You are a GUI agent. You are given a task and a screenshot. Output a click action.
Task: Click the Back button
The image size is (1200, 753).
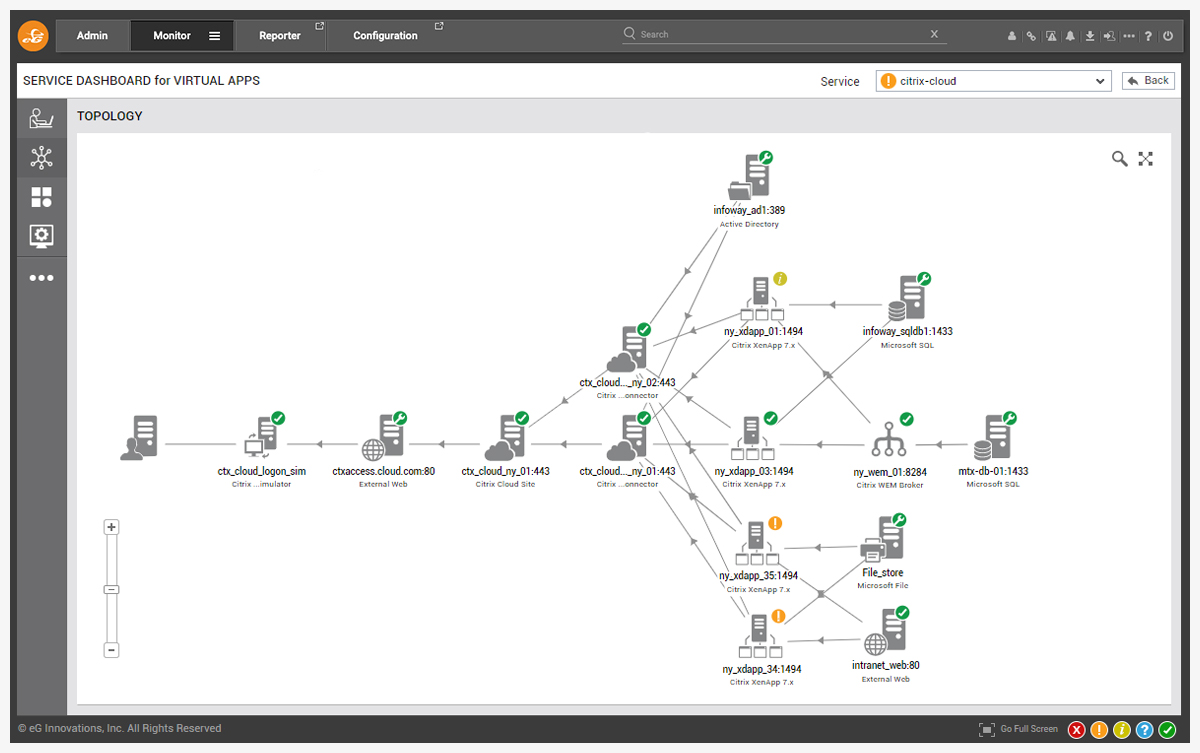point(1148,81)
